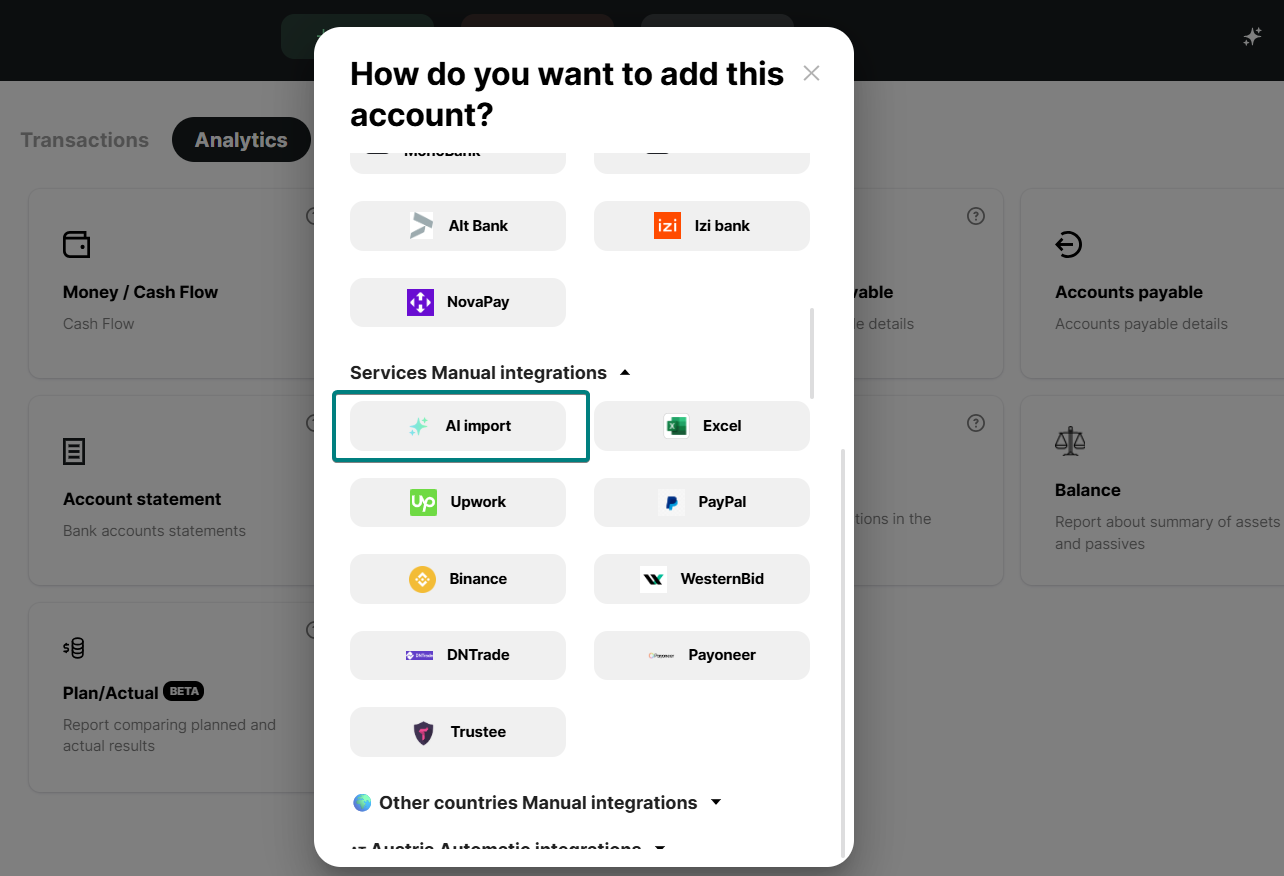Expand Other countries Manual integrations
Screen dimensions: 1284x876
(x=715, y=803)
